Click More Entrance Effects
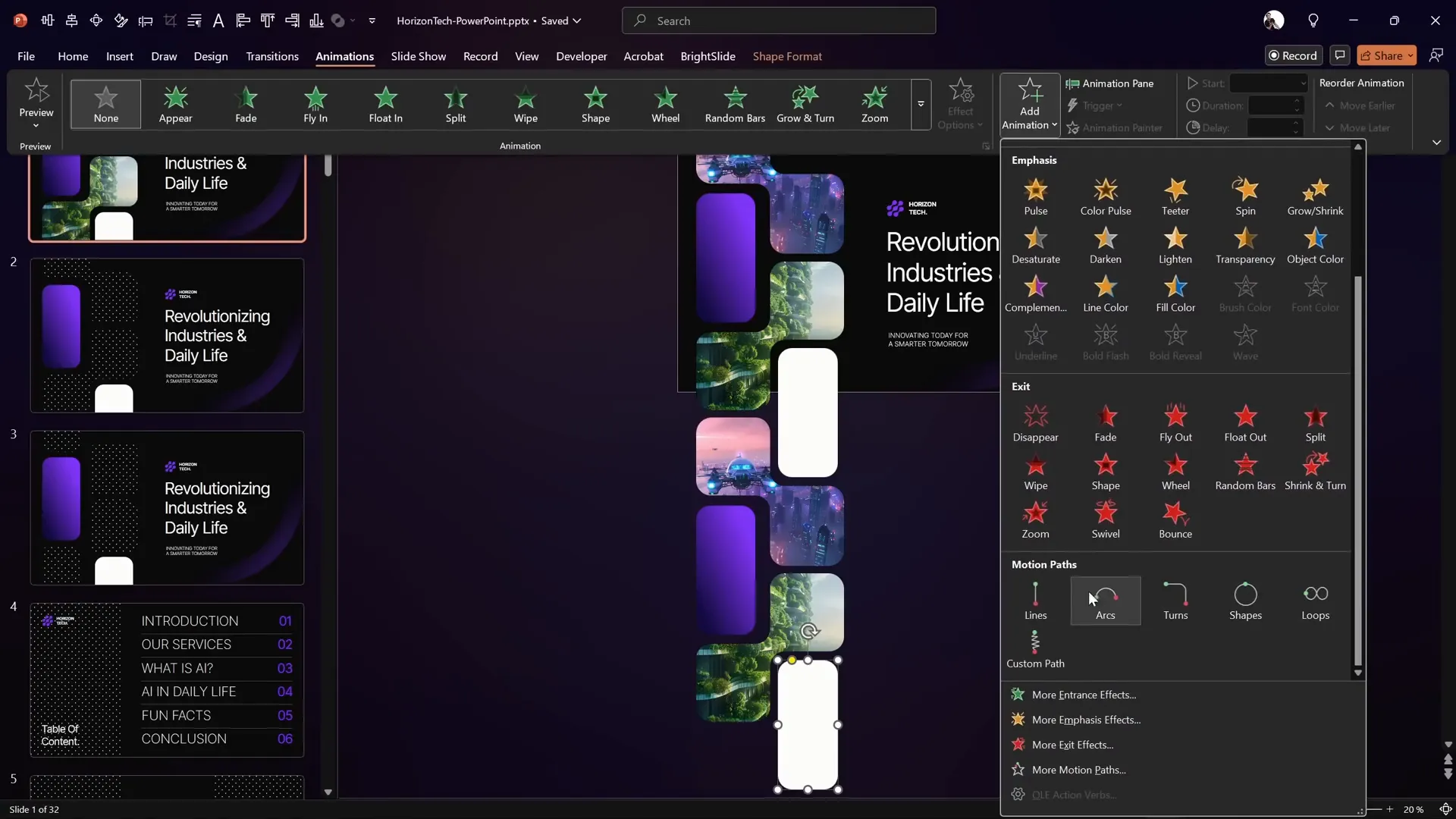The image size is (1456, 819). click(1083, 694)
